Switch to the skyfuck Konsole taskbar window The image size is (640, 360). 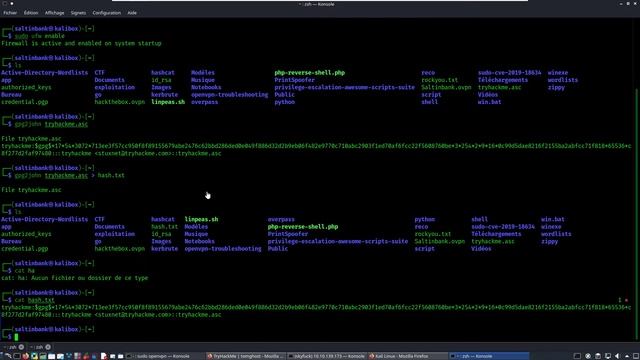coord(326,356)
